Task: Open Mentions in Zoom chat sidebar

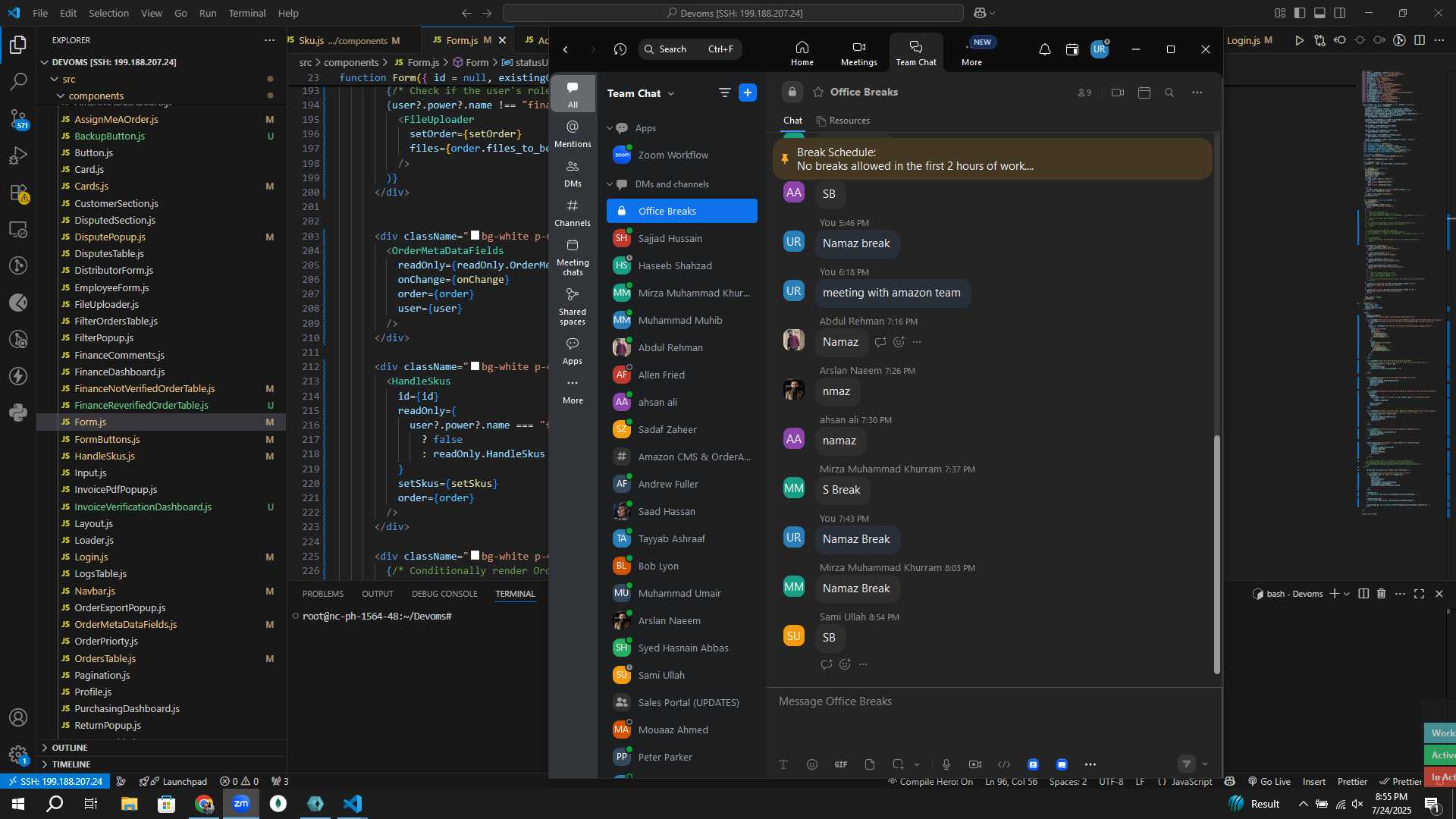Action: point(573,134)
